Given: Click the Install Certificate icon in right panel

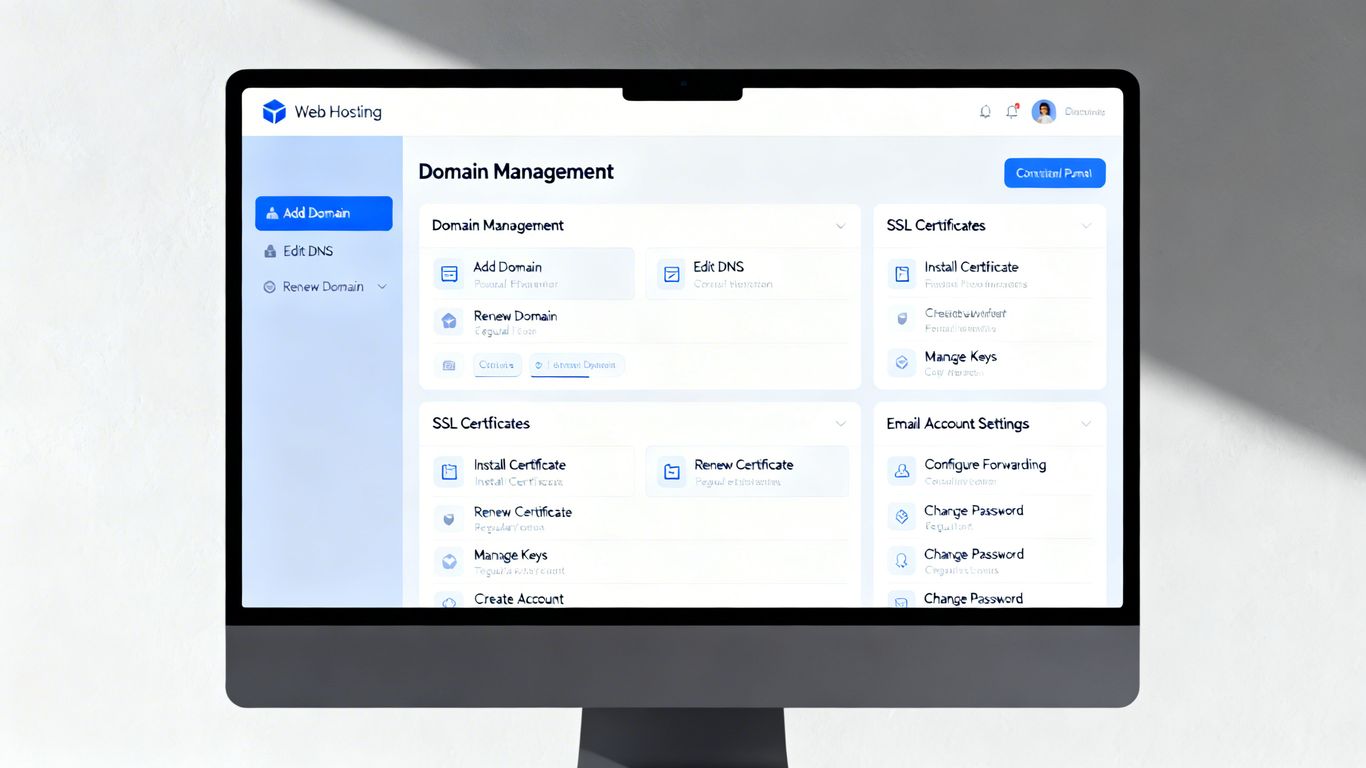Looking at the screenshot, I should [902, 274].
